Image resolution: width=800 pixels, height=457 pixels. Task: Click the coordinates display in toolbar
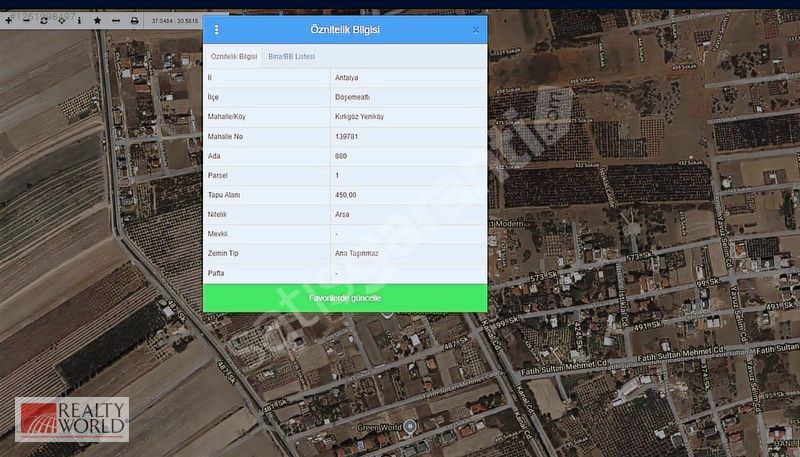(x=175, y=20)
